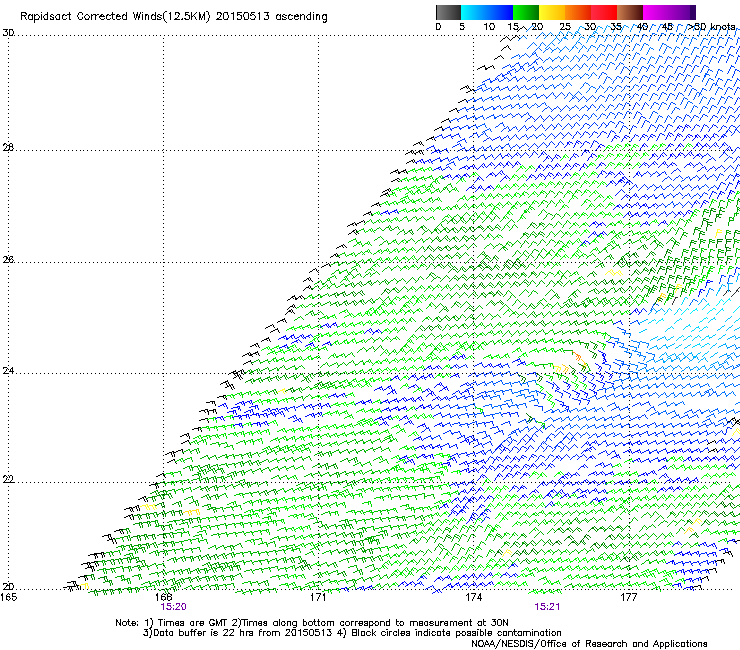740x650 pixels.
Task: Click legend tick label '25'
Action: click(565, 26)
